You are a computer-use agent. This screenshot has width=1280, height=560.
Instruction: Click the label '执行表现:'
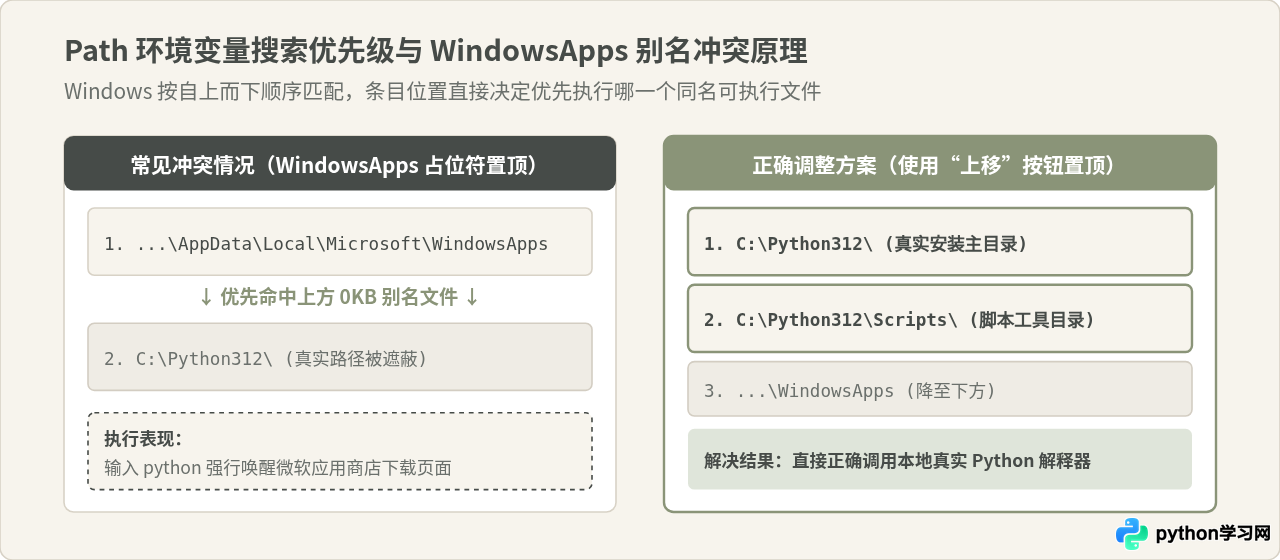tap(142, 439)
